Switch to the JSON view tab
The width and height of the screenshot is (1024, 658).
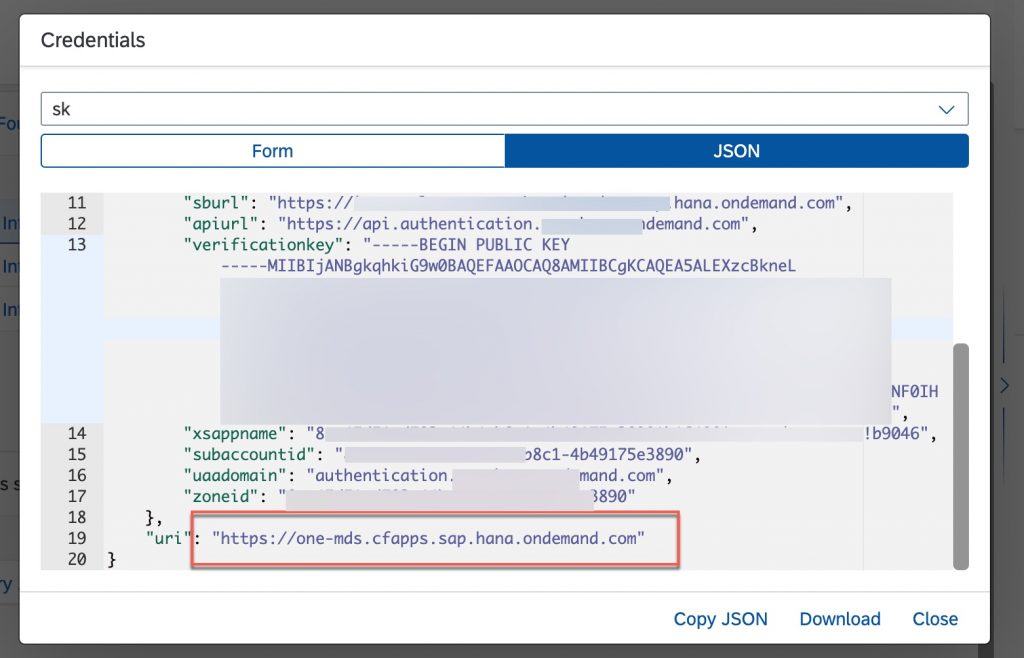click(737, 151)
